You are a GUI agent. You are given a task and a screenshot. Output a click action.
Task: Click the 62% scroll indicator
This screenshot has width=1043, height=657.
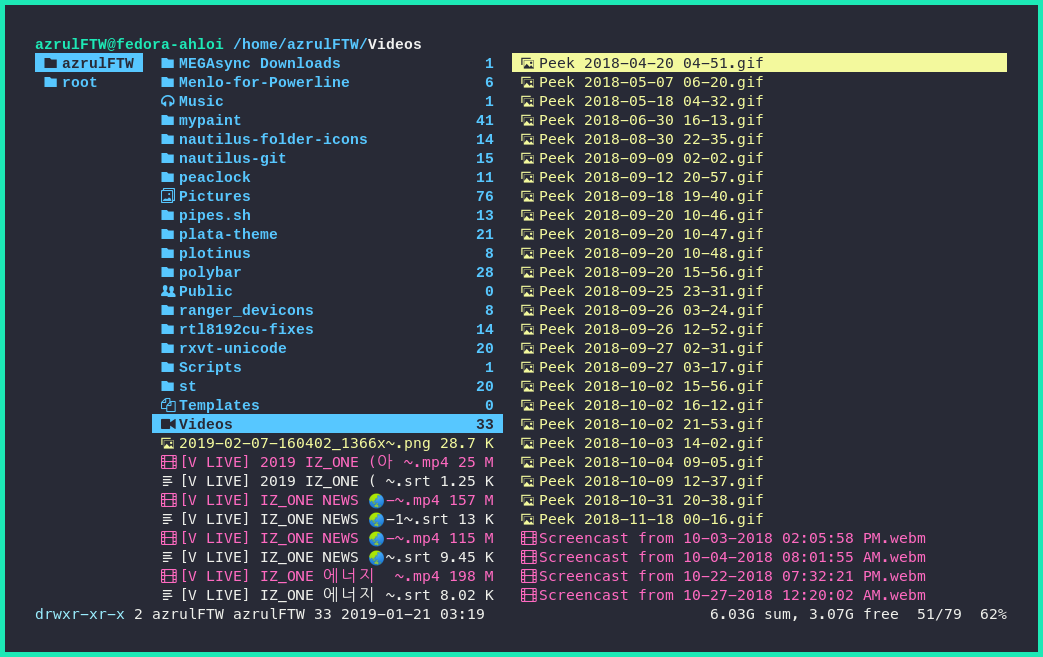coord(993,614)
